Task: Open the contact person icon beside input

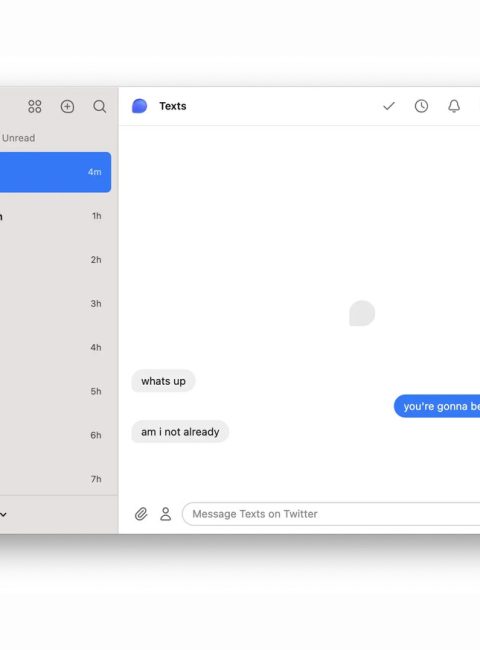Action: click(x=165, y=514)
